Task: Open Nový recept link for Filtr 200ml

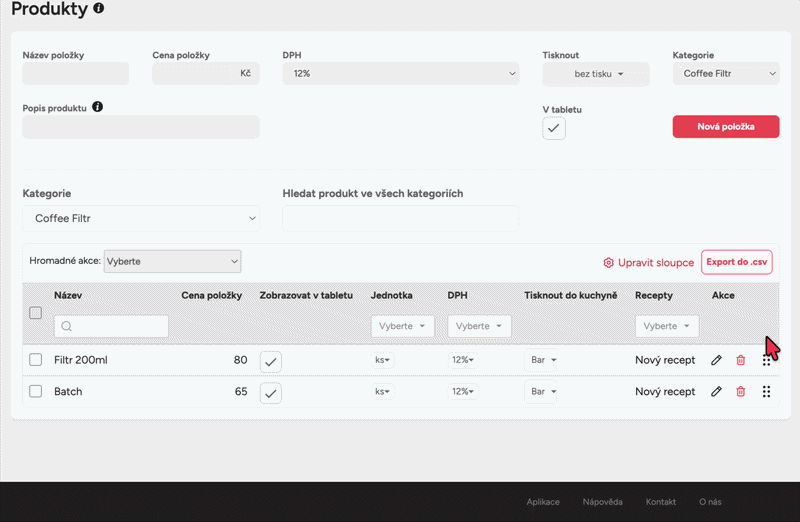Action: pos(665,360)
